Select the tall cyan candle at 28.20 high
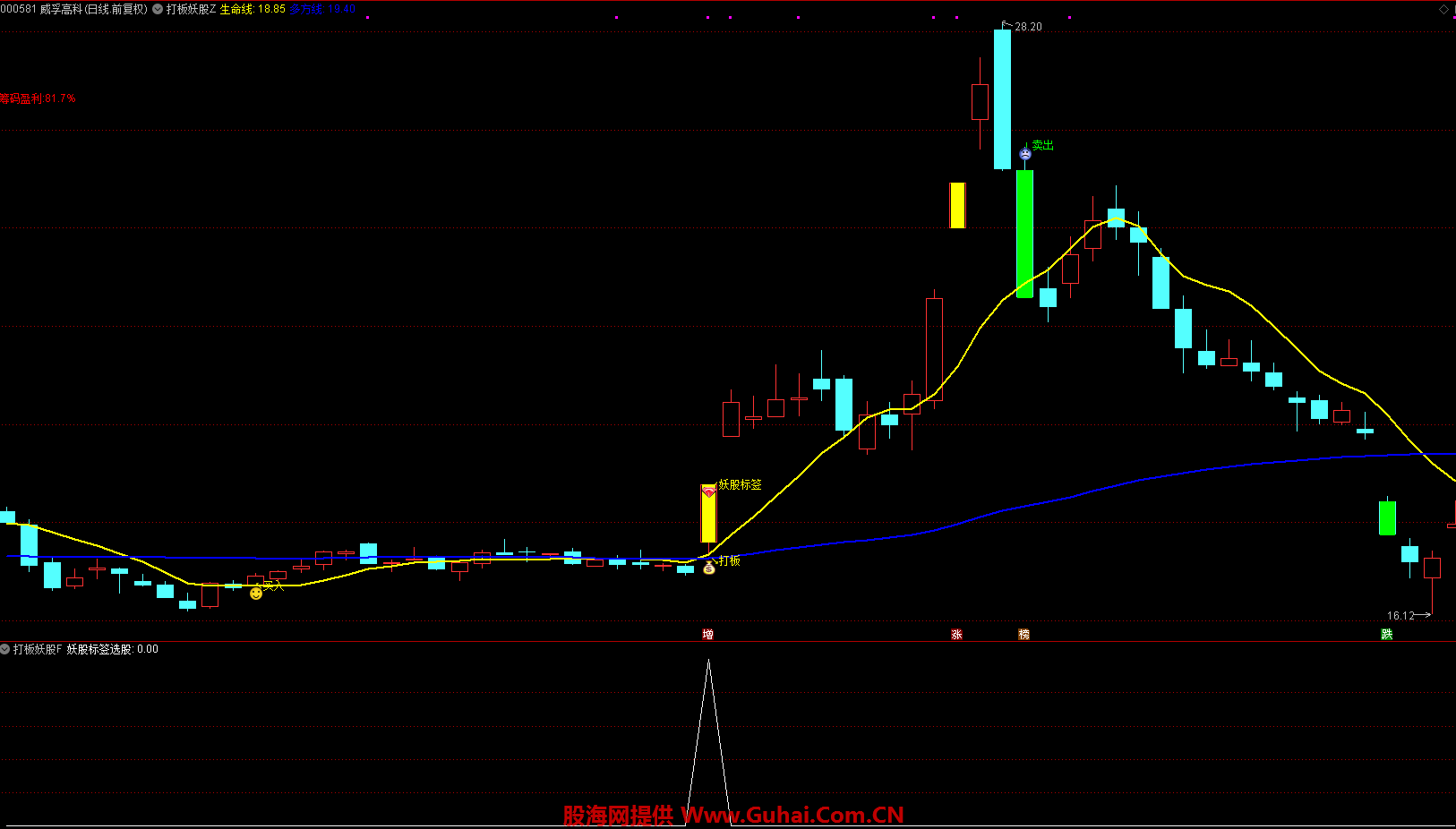1456x829 pixels. click(1002, 99)
